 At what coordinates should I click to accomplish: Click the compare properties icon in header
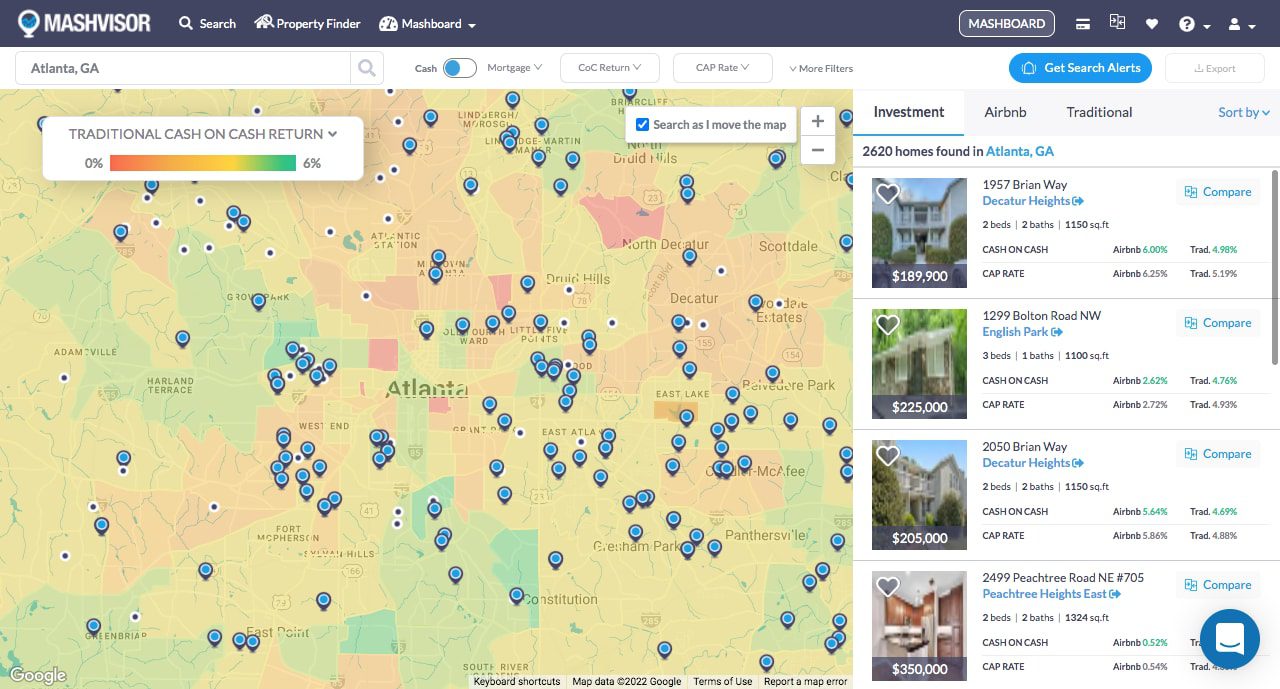[x=1117, y=22]
